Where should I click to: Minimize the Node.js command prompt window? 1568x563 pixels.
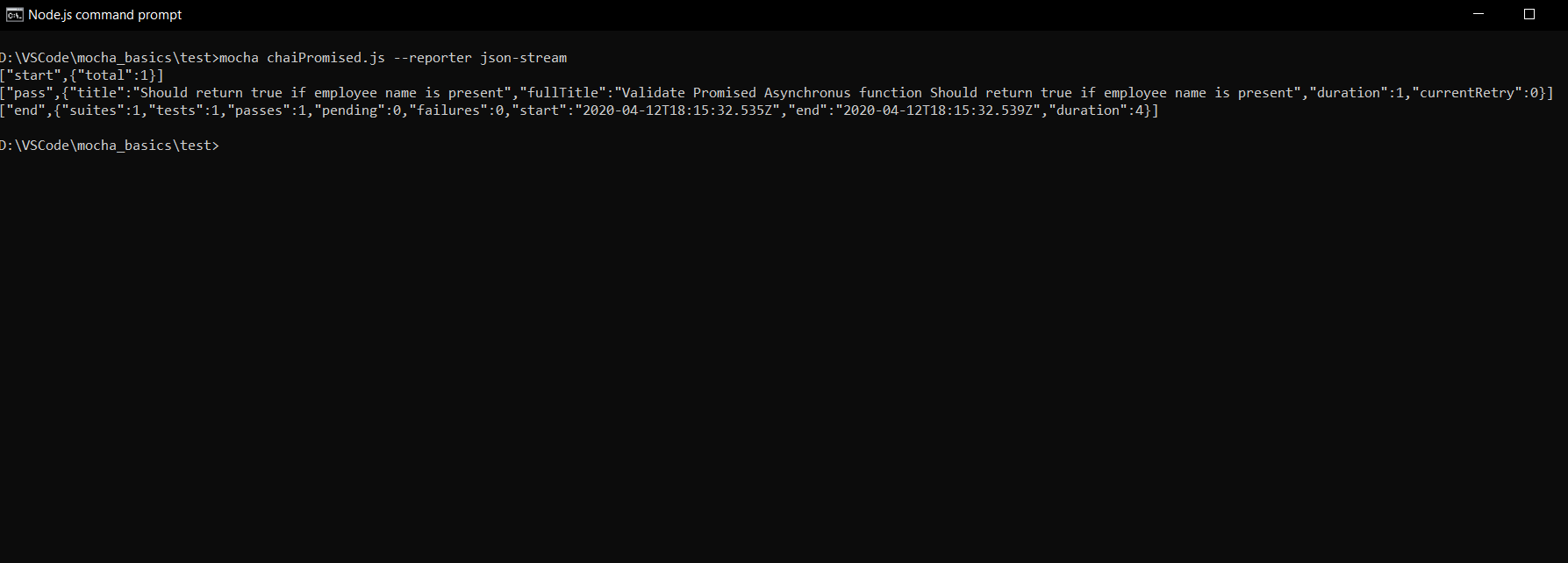[1479, 15]
